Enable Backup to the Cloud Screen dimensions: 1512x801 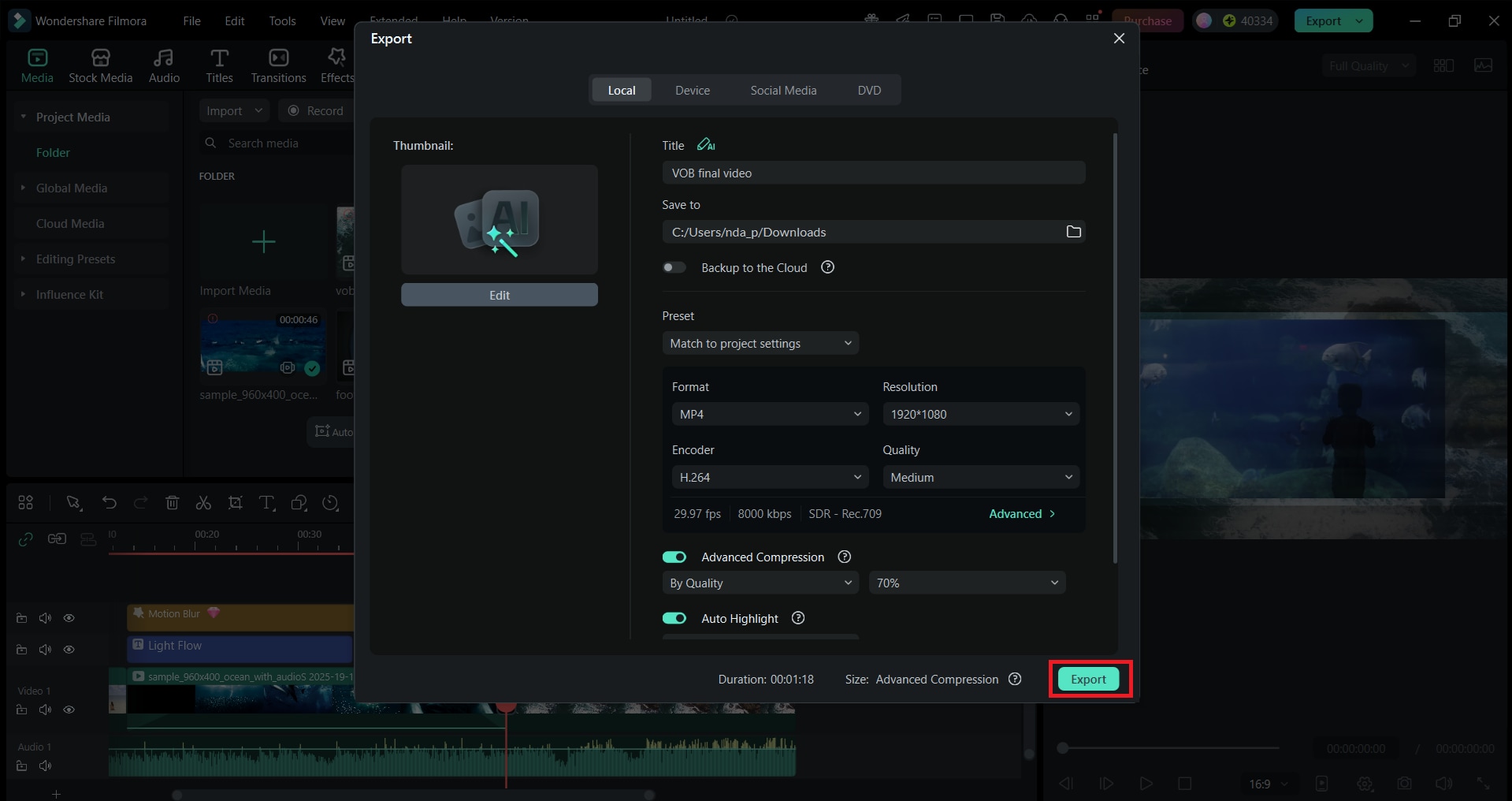tap(674, 267)
